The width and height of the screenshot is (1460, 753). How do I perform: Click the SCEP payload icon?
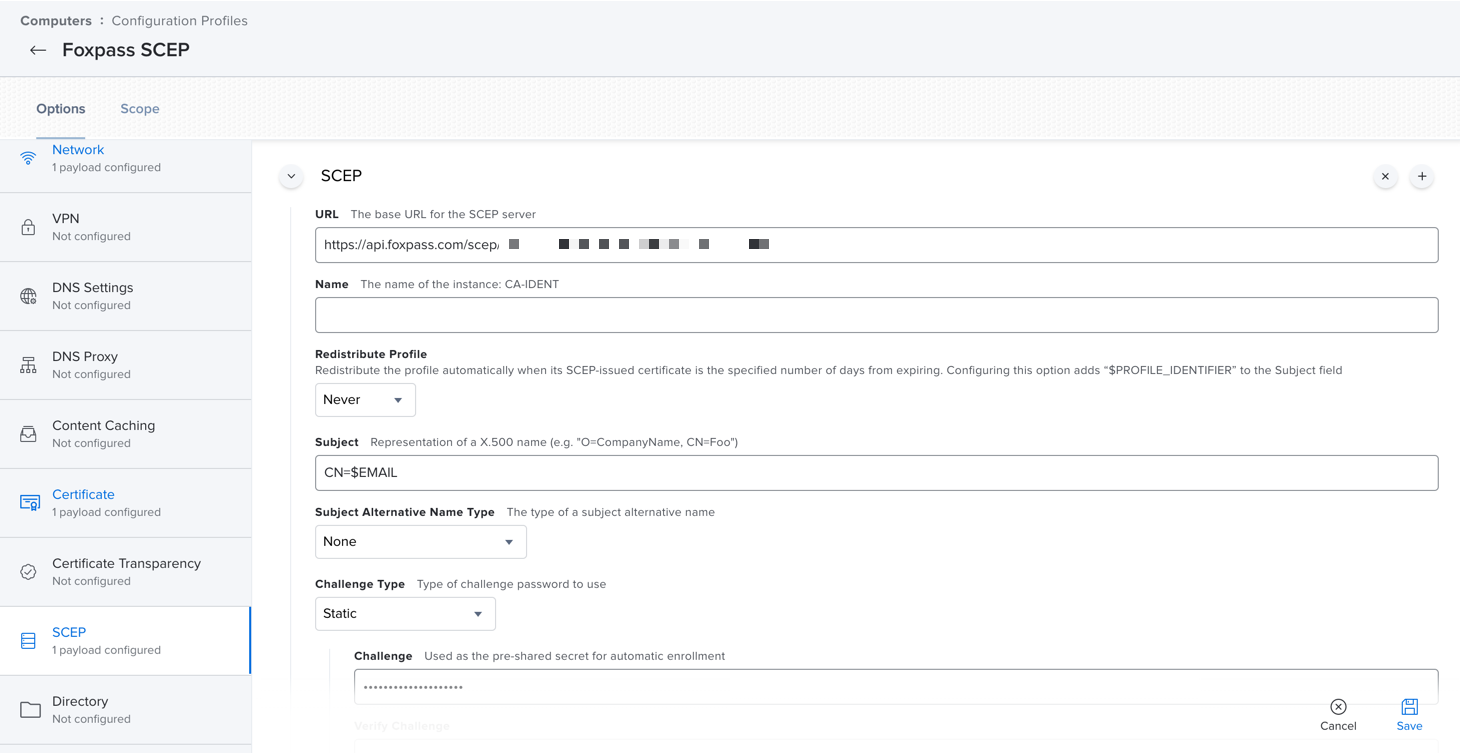29,641
